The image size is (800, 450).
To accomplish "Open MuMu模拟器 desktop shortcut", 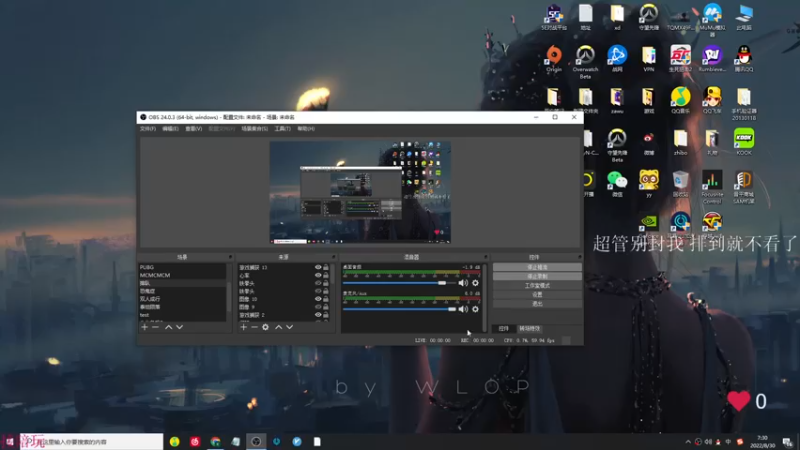I will tap(712, 20).
